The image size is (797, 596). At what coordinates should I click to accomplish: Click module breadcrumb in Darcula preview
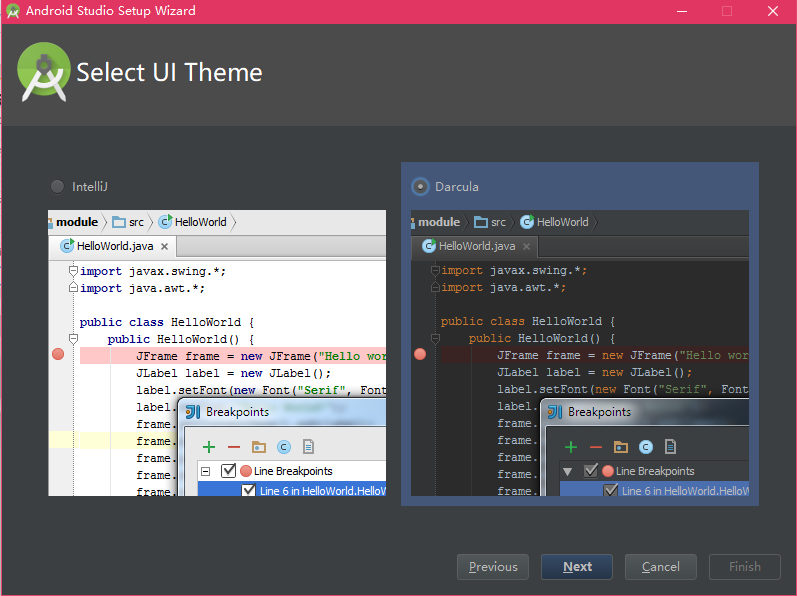pyautogui.click(x=439, y=222)
